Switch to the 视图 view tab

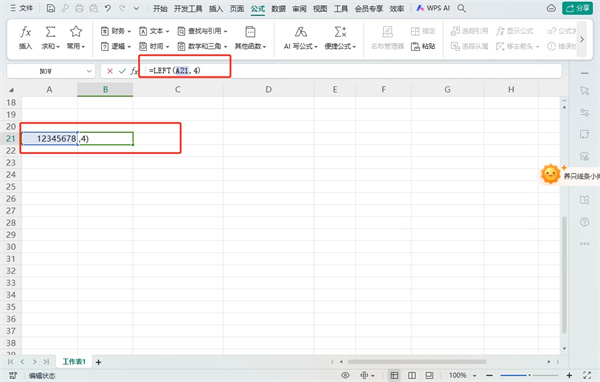(320, 8)
